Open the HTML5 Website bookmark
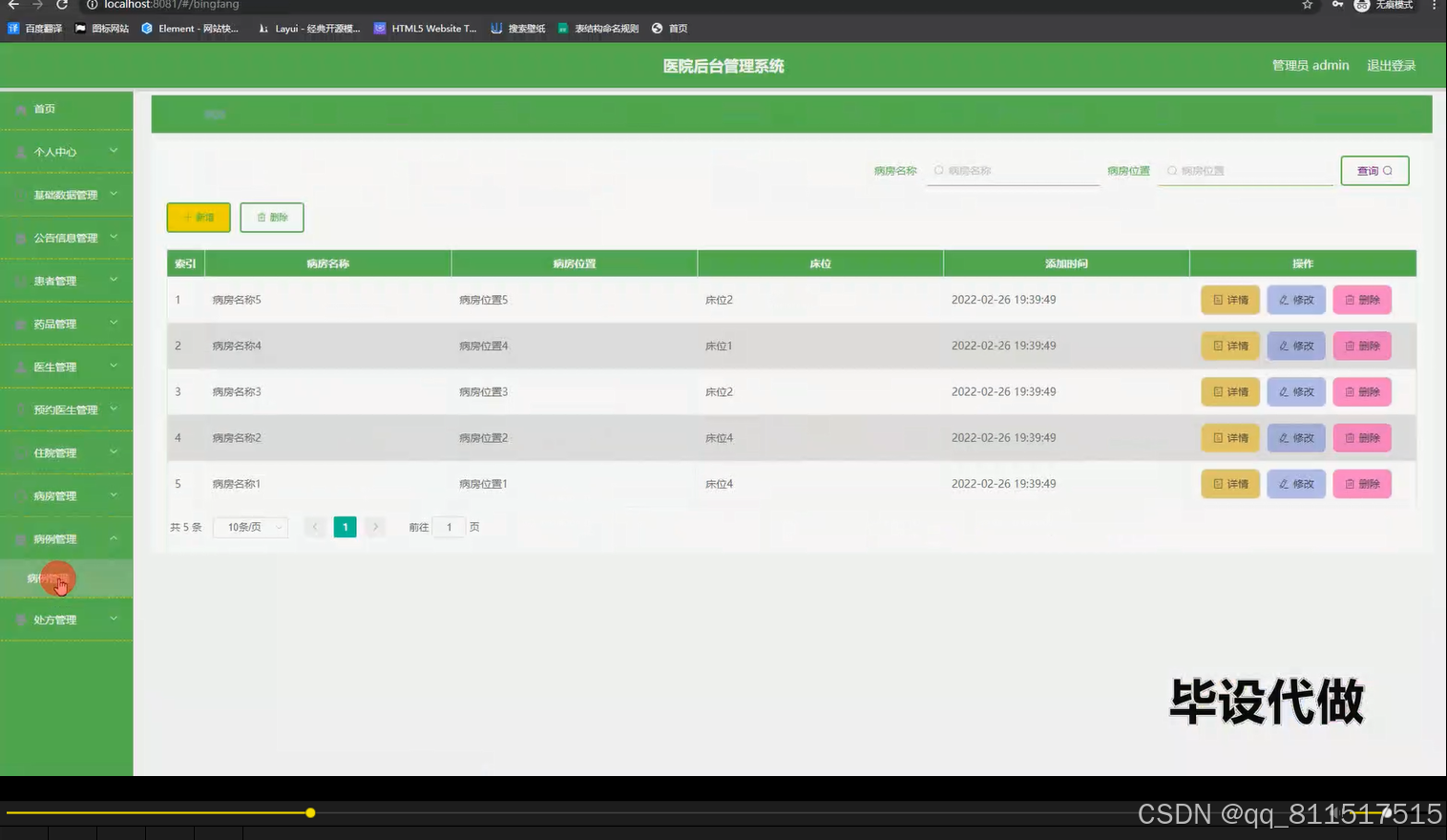This screenshot has height=840, width=1447. coord(425,29)
